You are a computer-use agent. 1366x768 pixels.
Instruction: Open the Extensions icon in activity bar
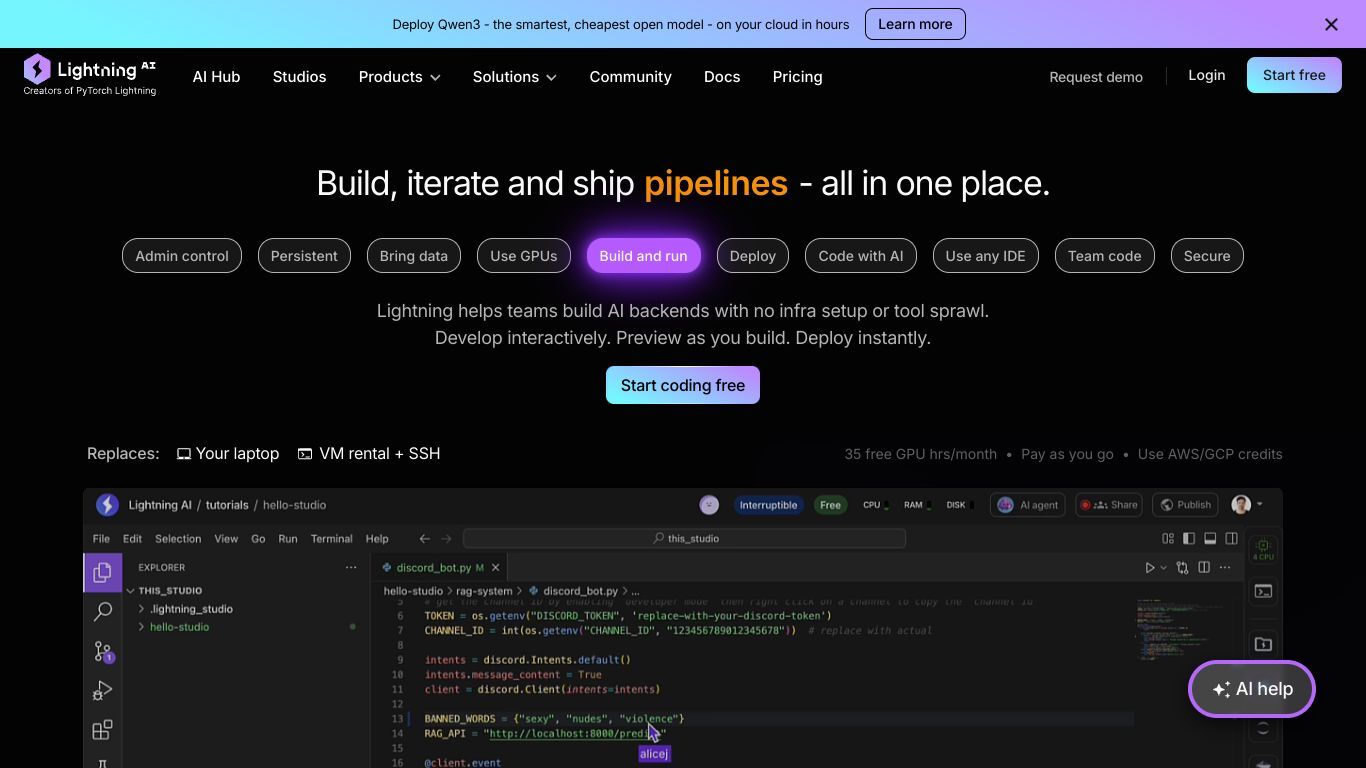tap(102, 730)
